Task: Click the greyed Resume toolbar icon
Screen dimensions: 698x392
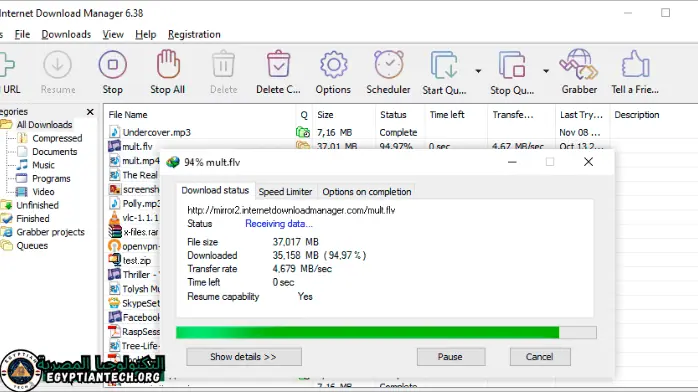Action: [57, 65]
